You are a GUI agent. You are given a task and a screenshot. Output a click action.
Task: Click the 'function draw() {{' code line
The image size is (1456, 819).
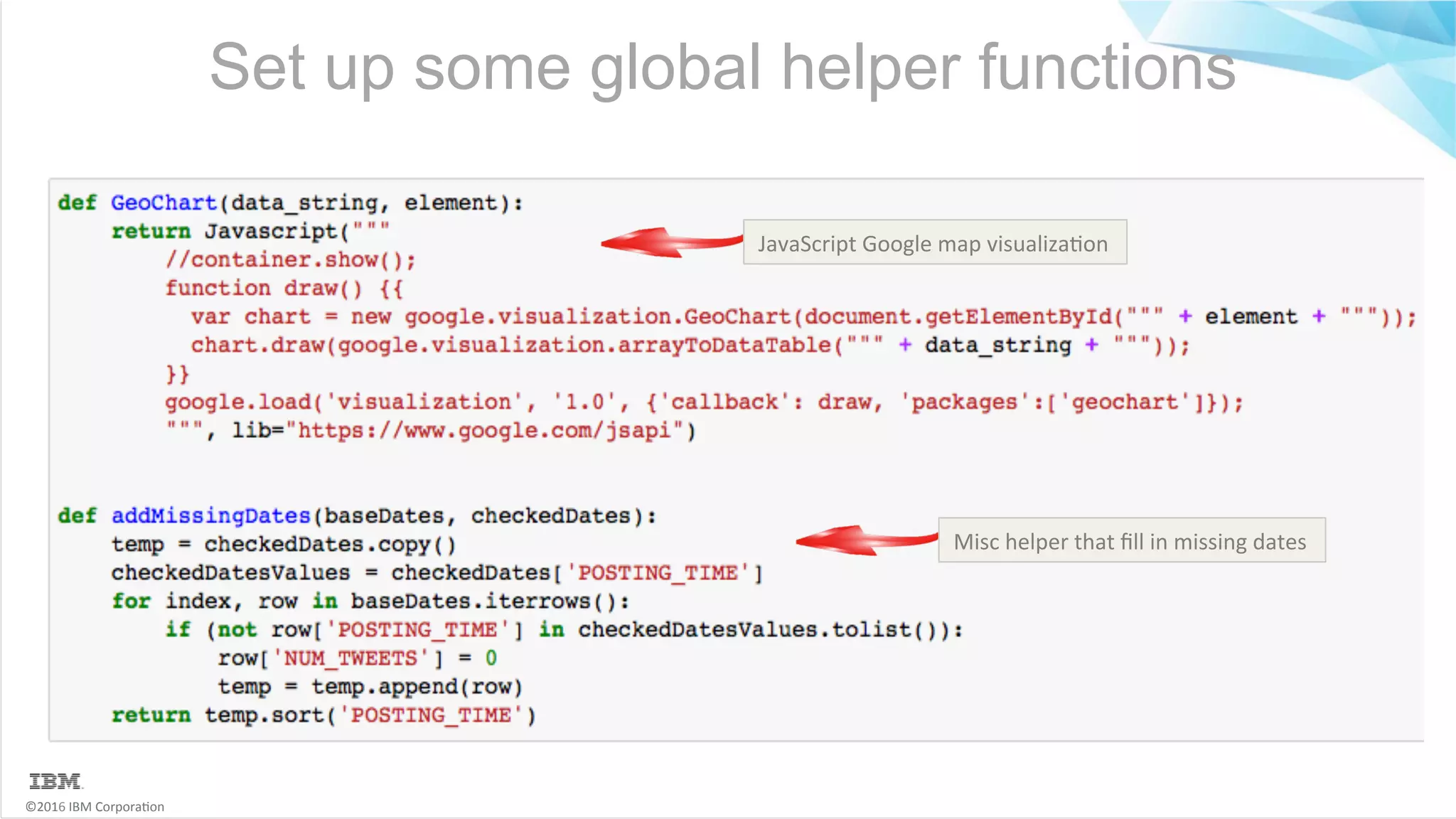click(x=284, y=289)
